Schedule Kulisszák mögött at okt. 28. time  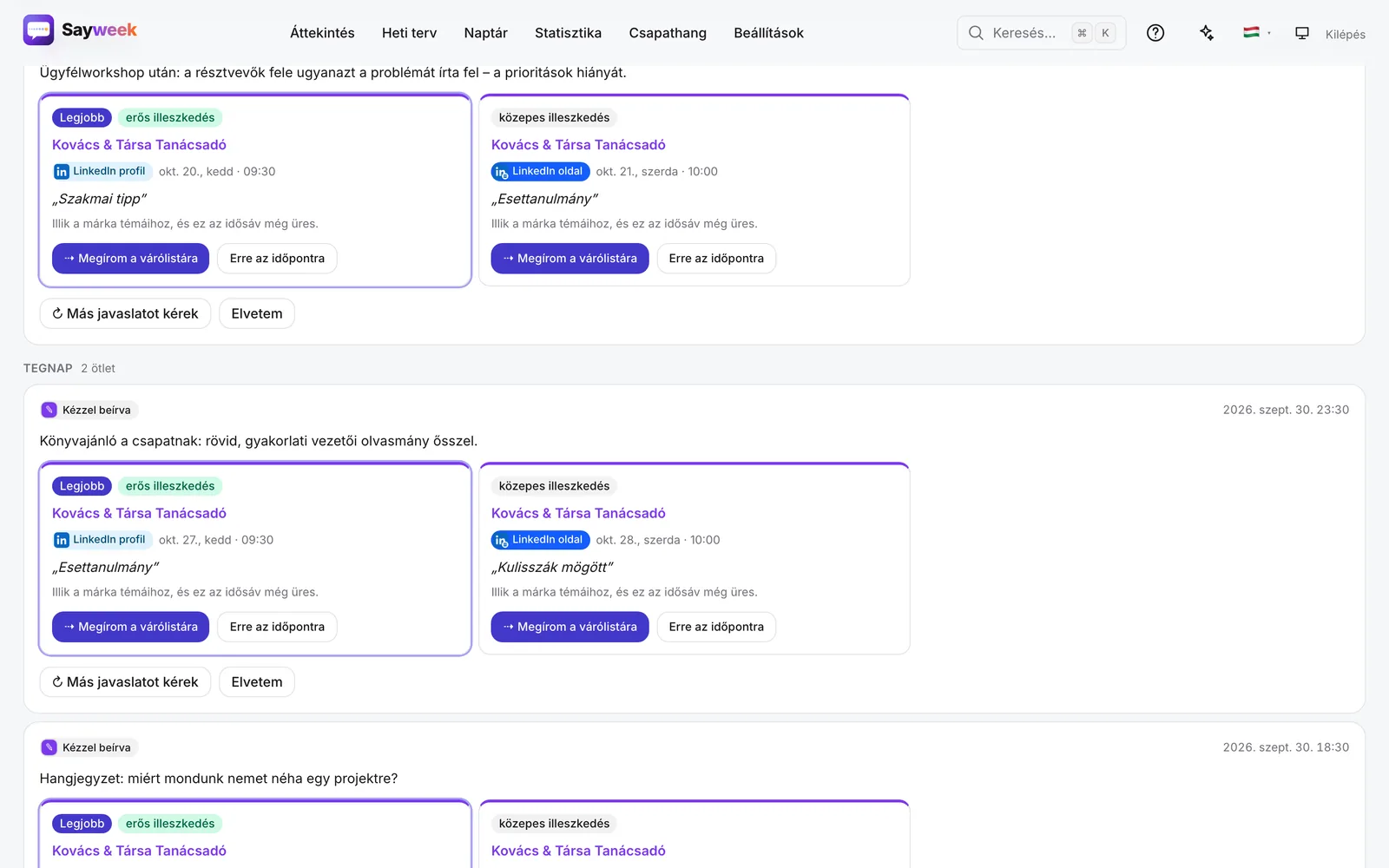click(x=716, y=627)
